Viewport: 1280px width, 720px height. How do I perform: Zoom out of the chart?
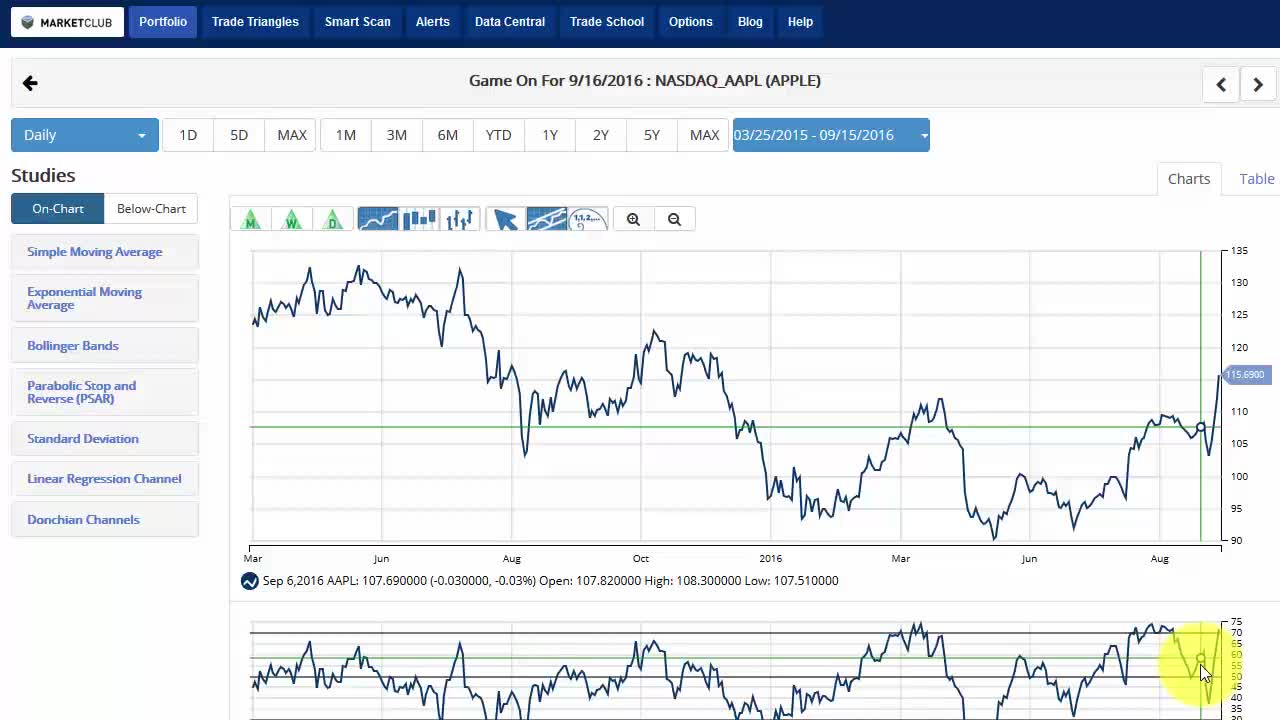pos(674,219)
